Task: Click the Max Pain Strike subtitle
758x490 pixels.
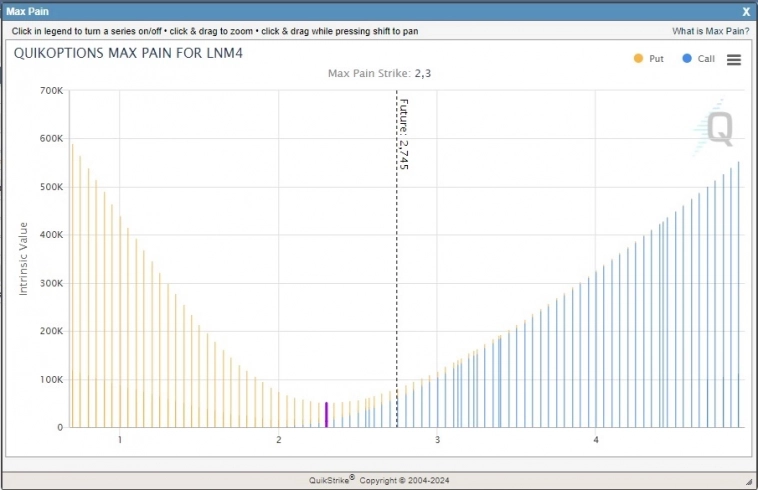Action: (x=379, y=73)
